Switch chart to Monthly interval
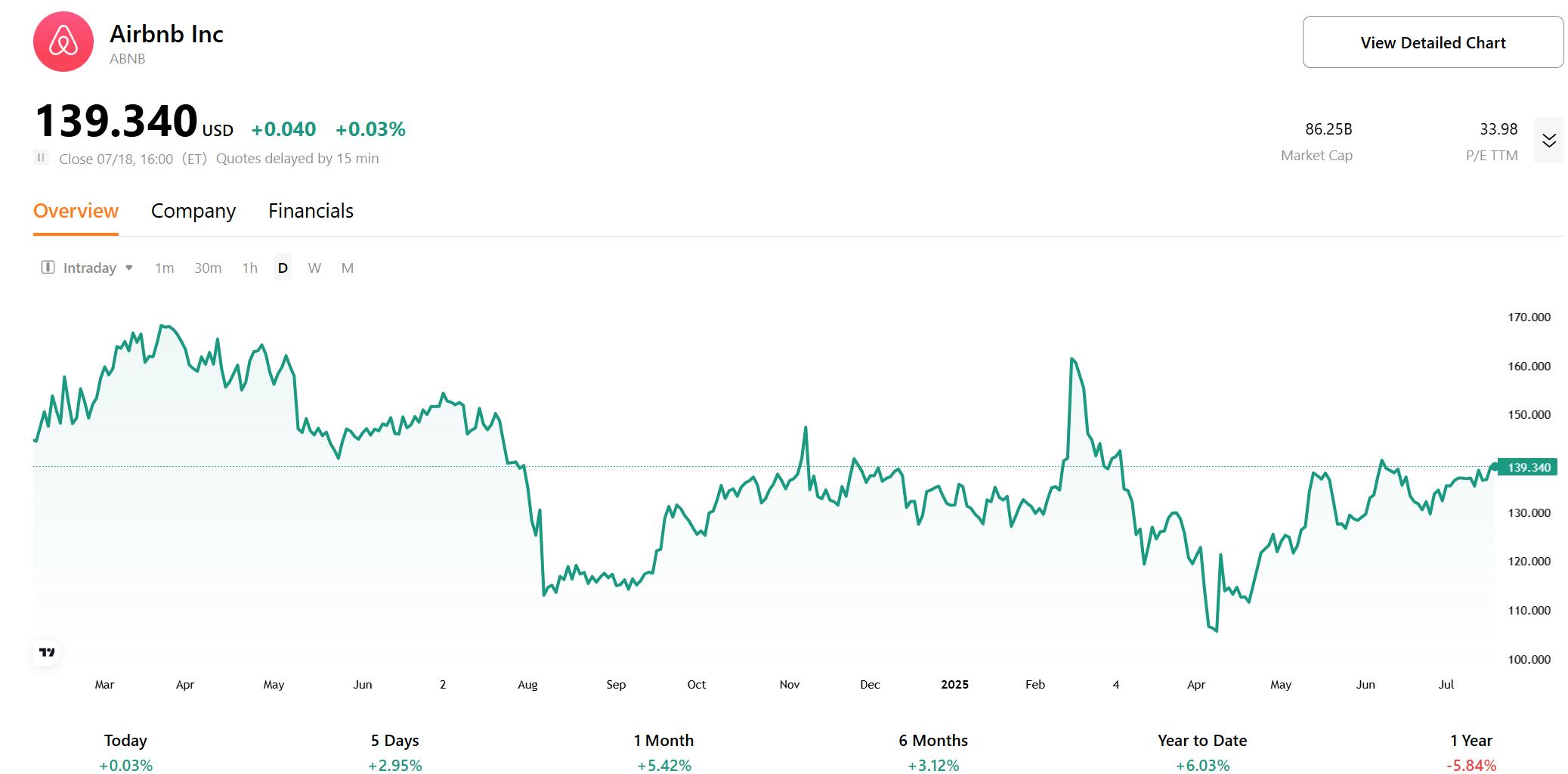The width and height of the screenshot is (1568, 774). [348, 268]
